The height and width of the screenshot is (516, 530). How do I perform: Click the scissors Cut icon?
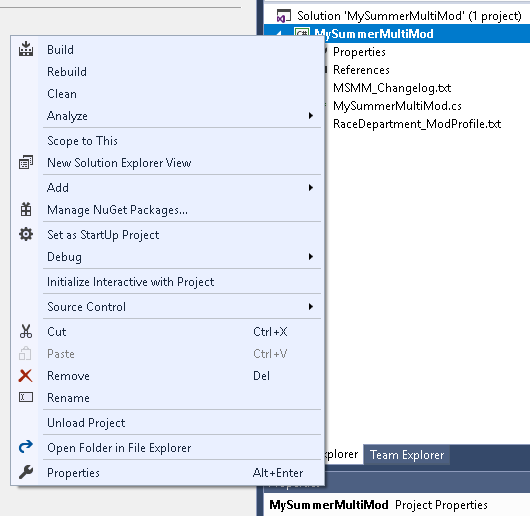pos(26,331)
